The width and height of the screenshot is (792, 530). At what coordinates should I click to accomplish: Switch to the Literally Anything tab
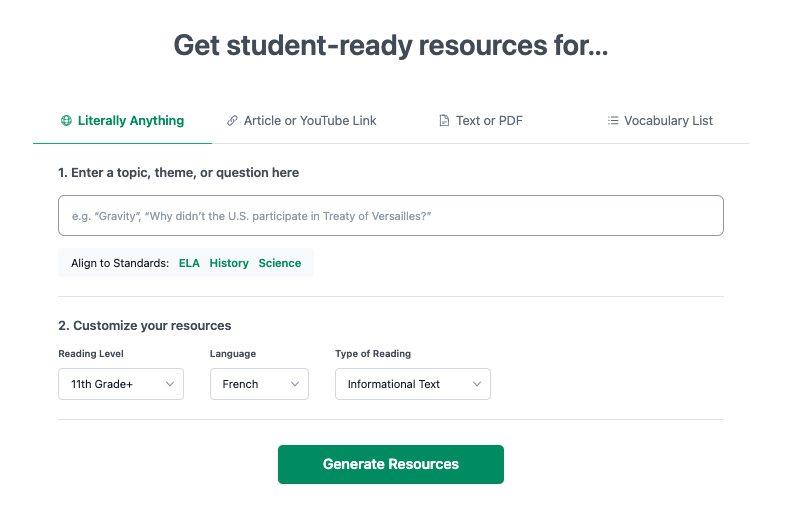pyautogui.click(x=122, y=121)
